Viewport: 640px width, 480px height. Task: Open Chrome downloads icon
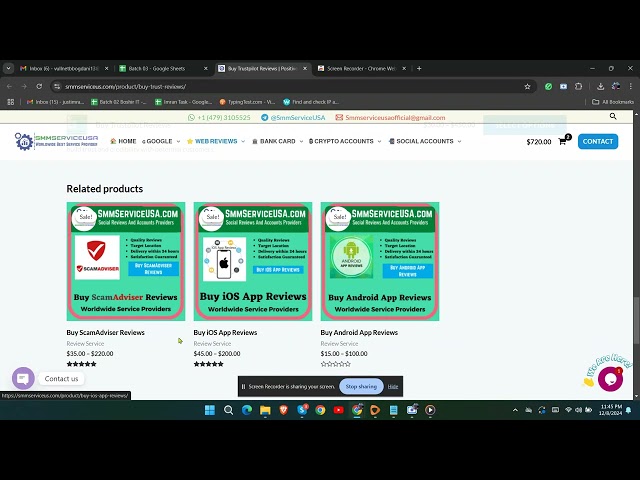600,87
